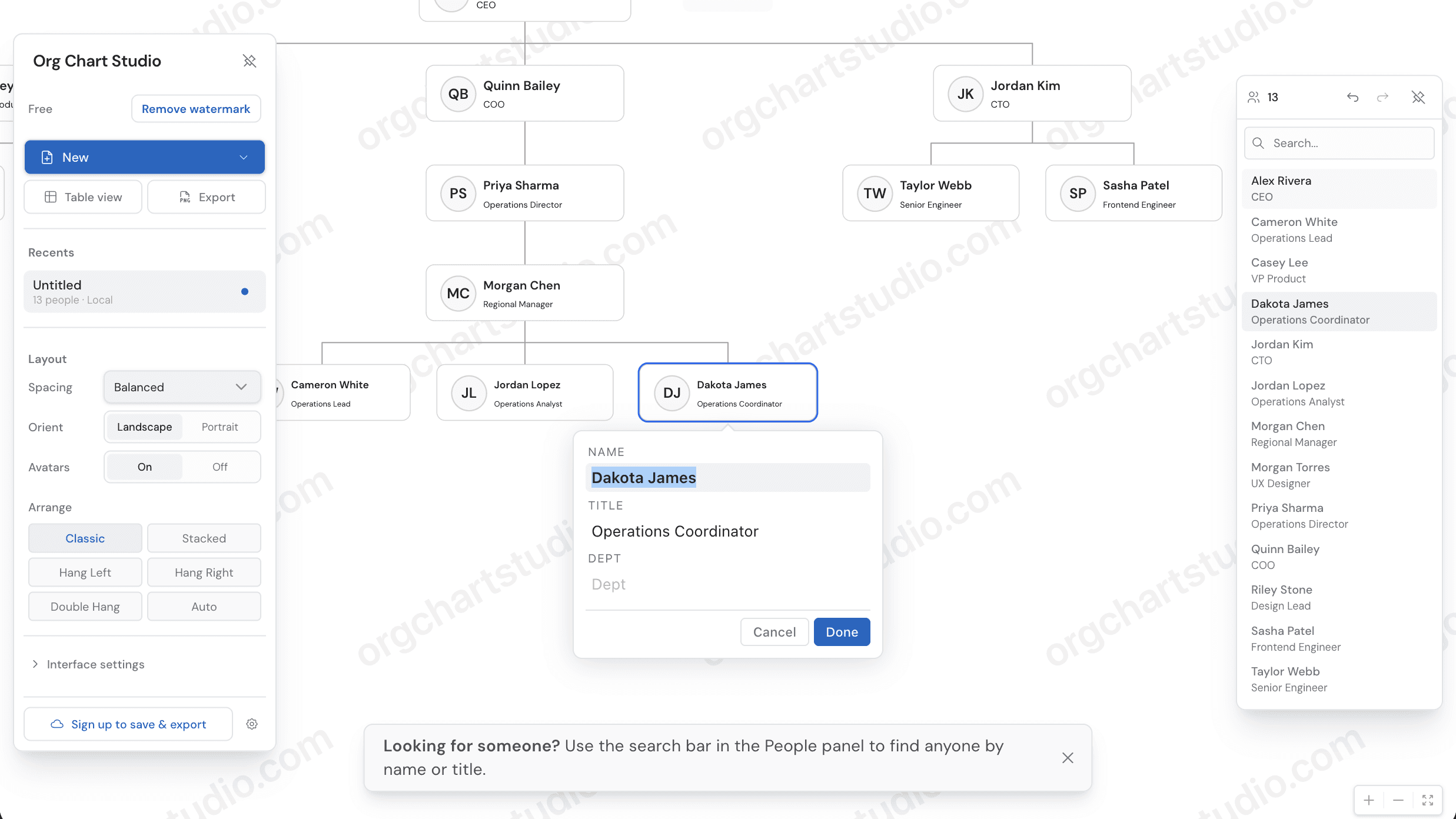Enable Landscape orientation
This screenshot has height=819, width=1456.
(x=144, y=427)
